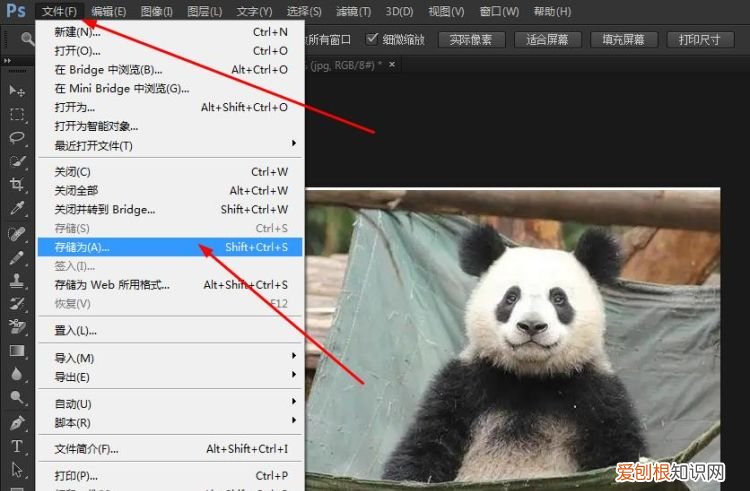Open the 视图(V) menu
750x491 pixels.
pyautogui.click(x=446, y=11)
